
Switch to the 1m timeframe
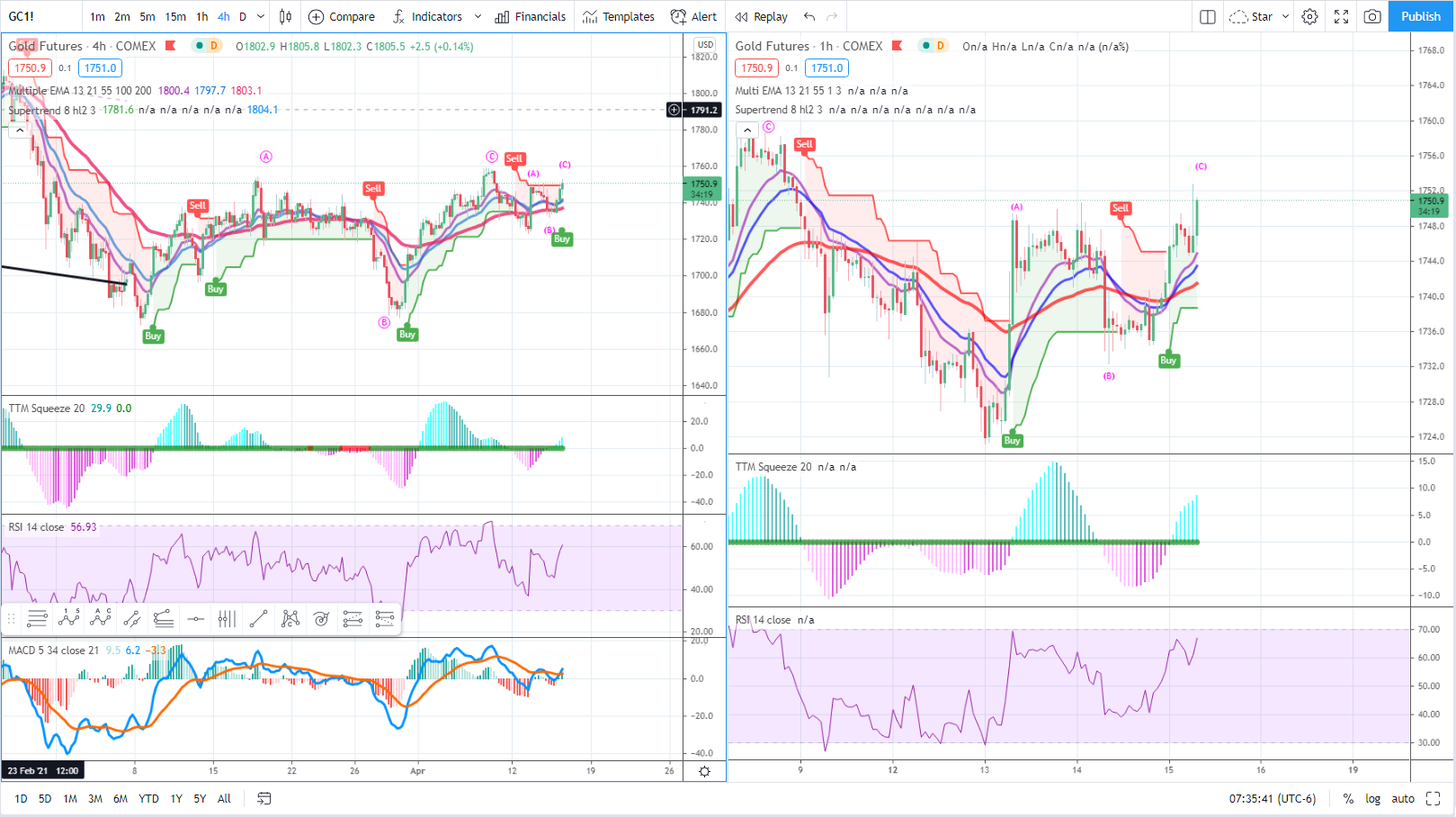click(x=97, y=16)
